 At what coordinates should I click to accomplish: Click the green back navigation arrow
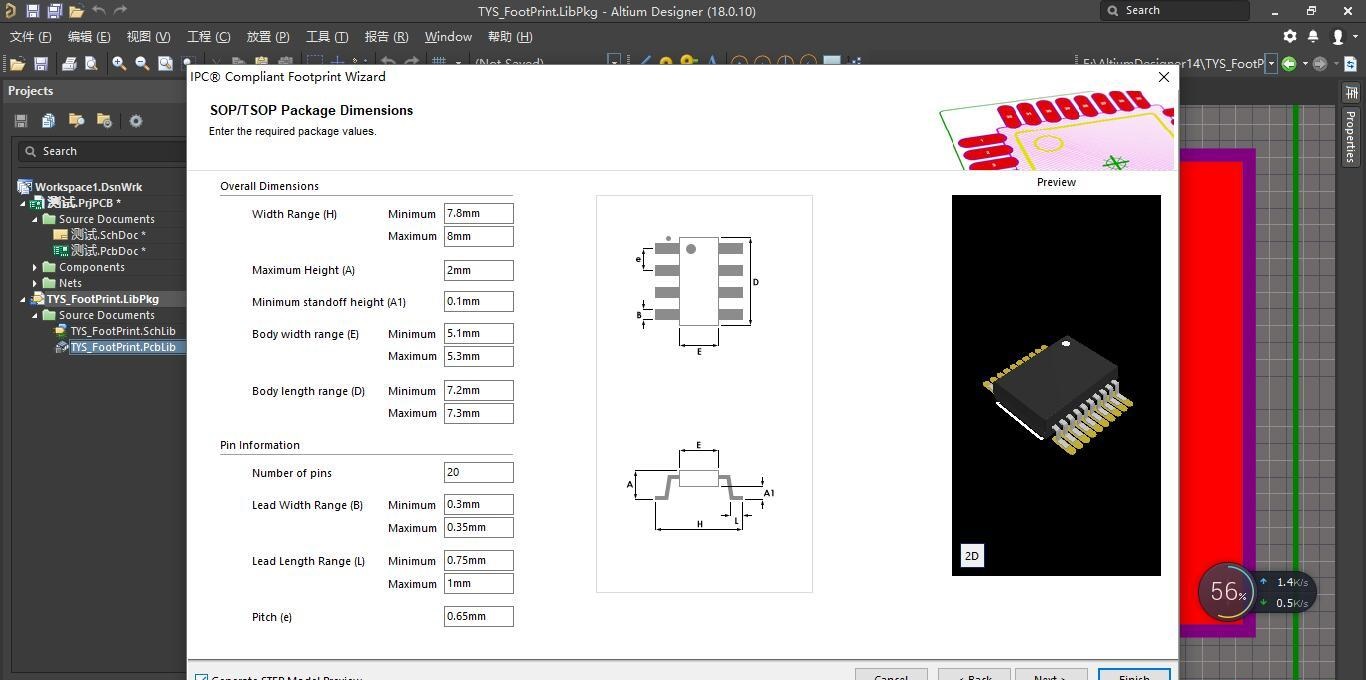pyautogui.click(x=1289, y=64)
